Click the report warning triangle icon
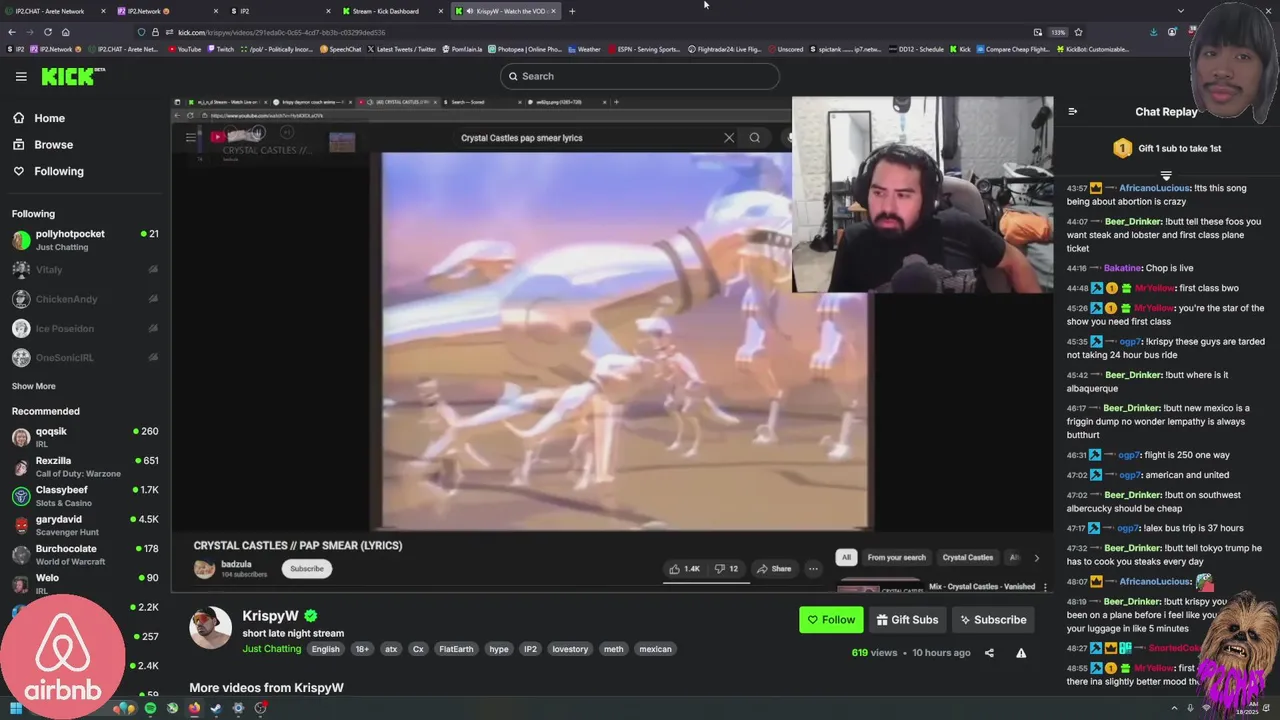Viewport: 1280px width, 720px height. pyautogui.click(x=1021, y=653)
